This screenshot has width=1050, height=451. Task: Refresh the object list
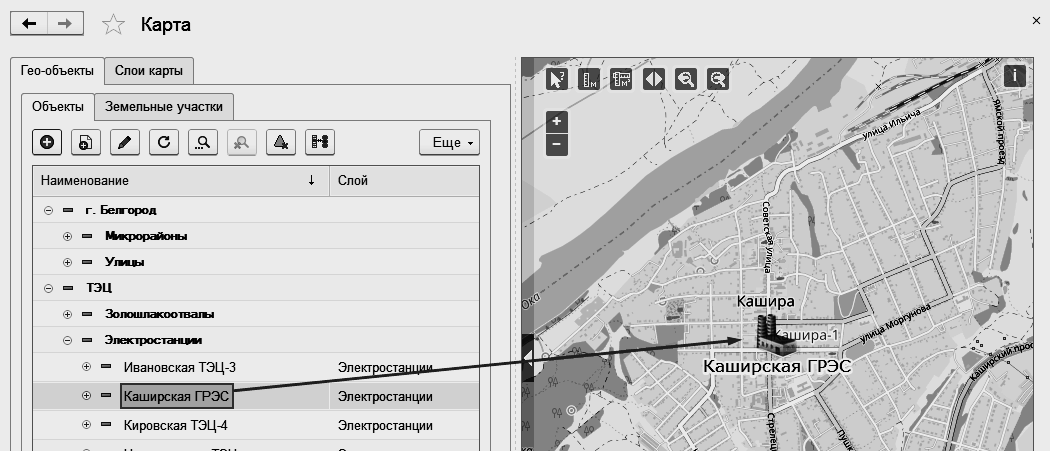point(164,142)
